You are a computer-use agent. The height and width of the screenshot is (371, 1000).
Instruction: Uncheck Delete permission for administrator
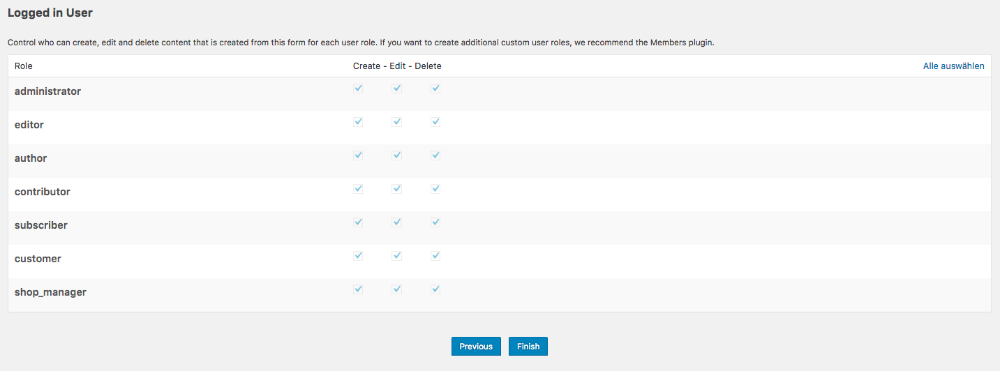(x=436, y=89)
